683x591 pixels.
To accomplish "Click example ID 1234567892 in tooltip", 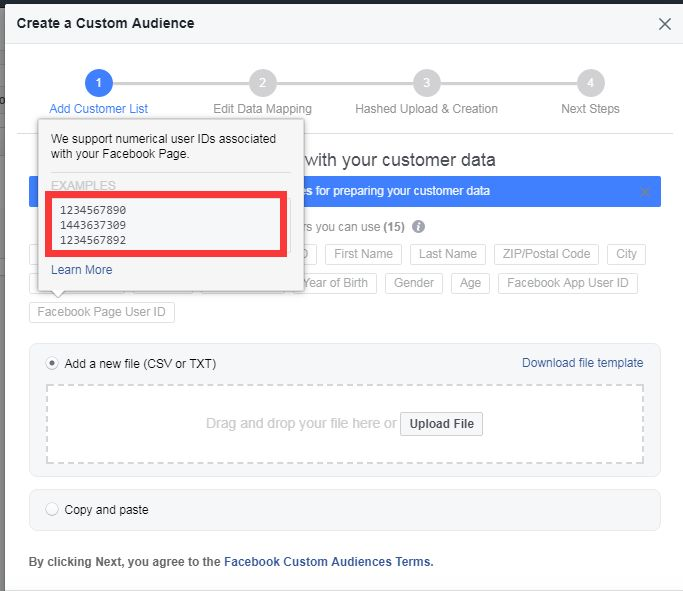I will (93, 240).
